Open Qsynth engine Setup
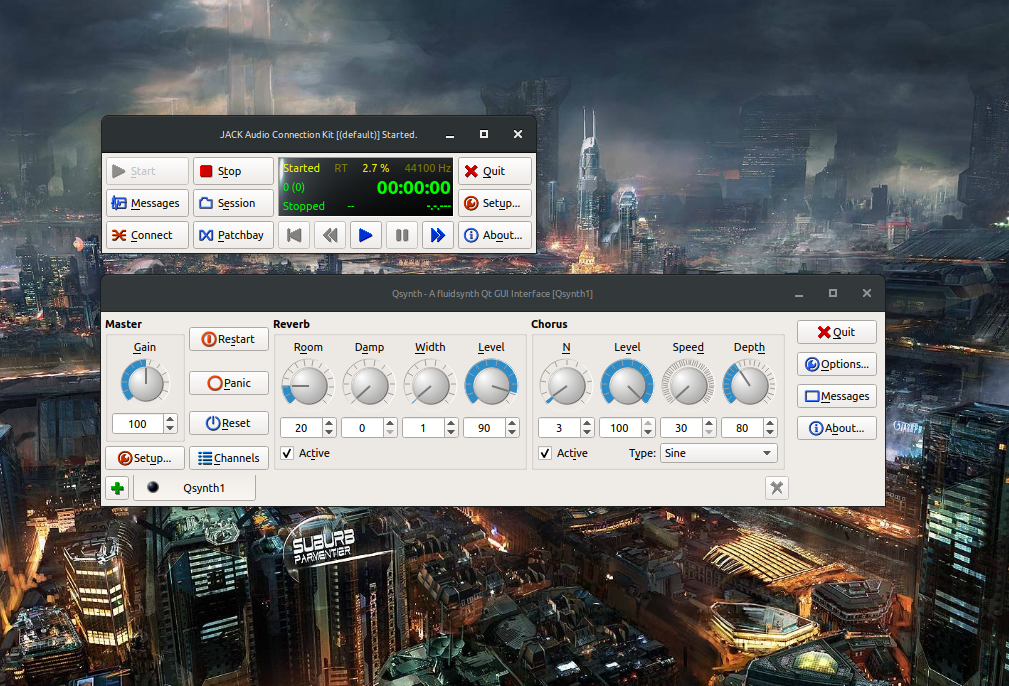Viewport: 1009px width, 686px height. coord(145,458)
